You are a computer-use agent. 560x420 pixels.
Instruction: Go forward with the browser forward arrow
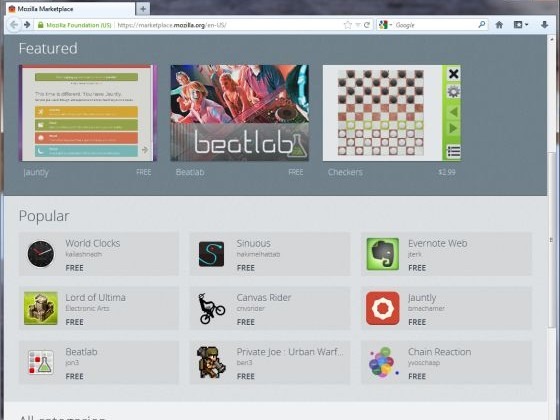coord(27,25)
